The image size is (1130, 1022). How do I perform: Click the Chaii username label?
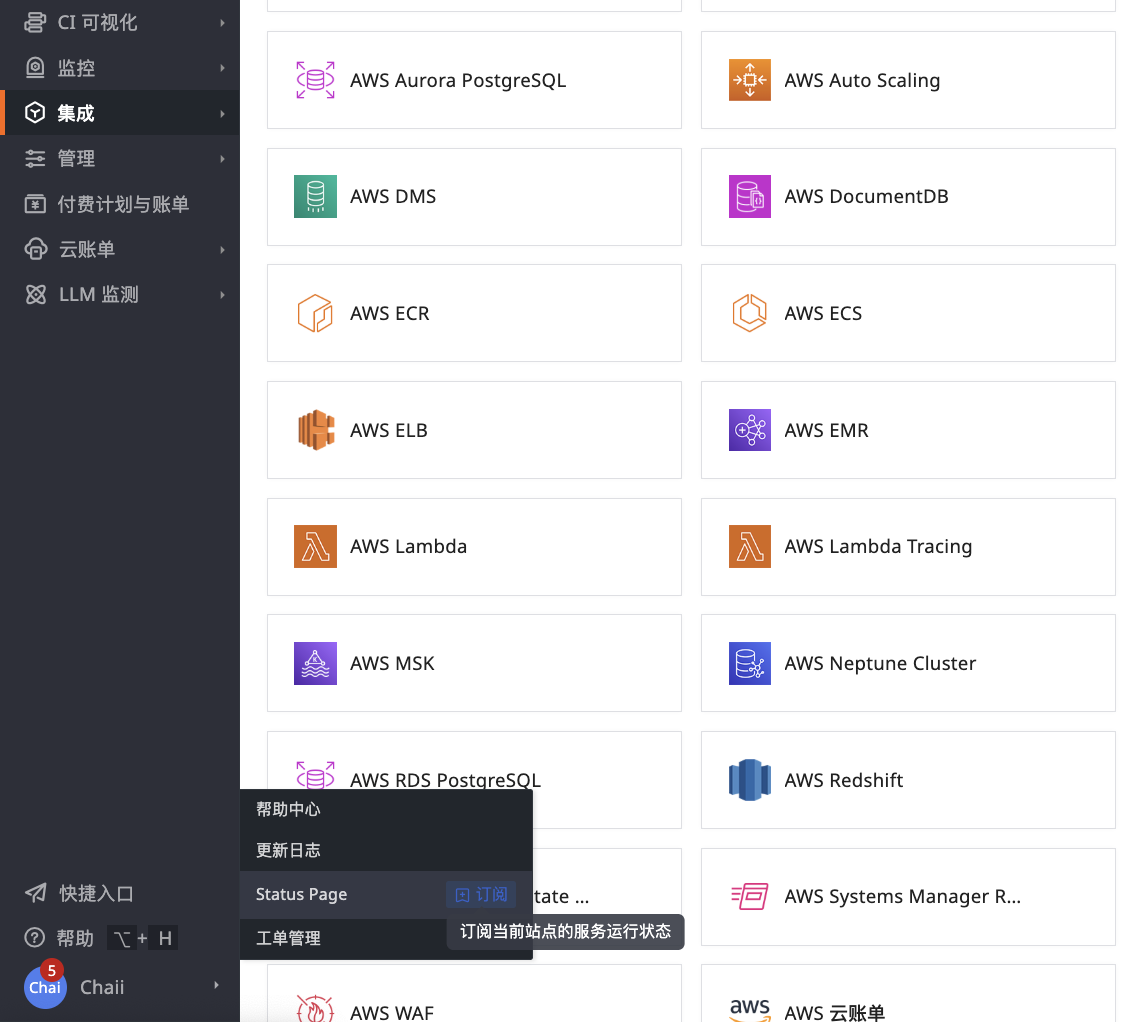click(x=102, y=987)
